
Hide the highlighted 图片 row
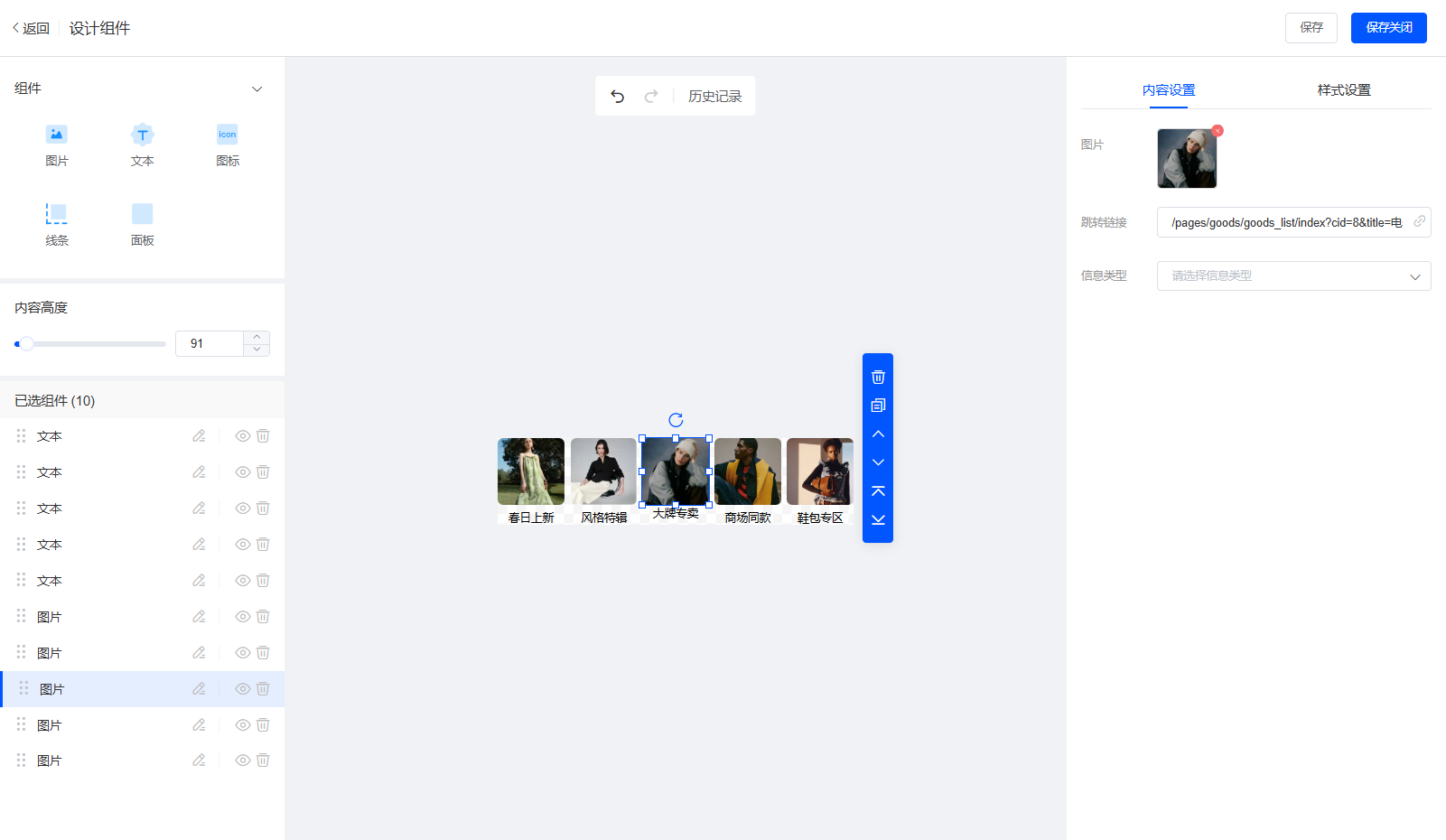tap(243, 689)
